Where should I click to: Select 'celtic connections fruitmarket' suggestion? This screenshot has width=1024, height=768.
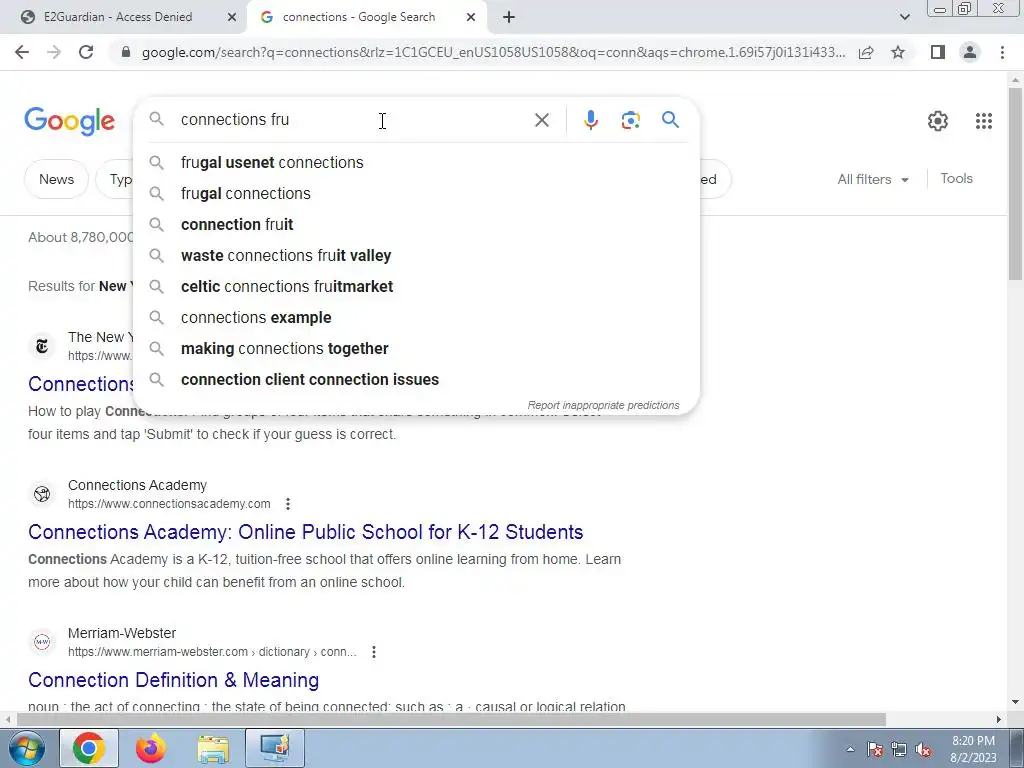[x=416, y=287]
